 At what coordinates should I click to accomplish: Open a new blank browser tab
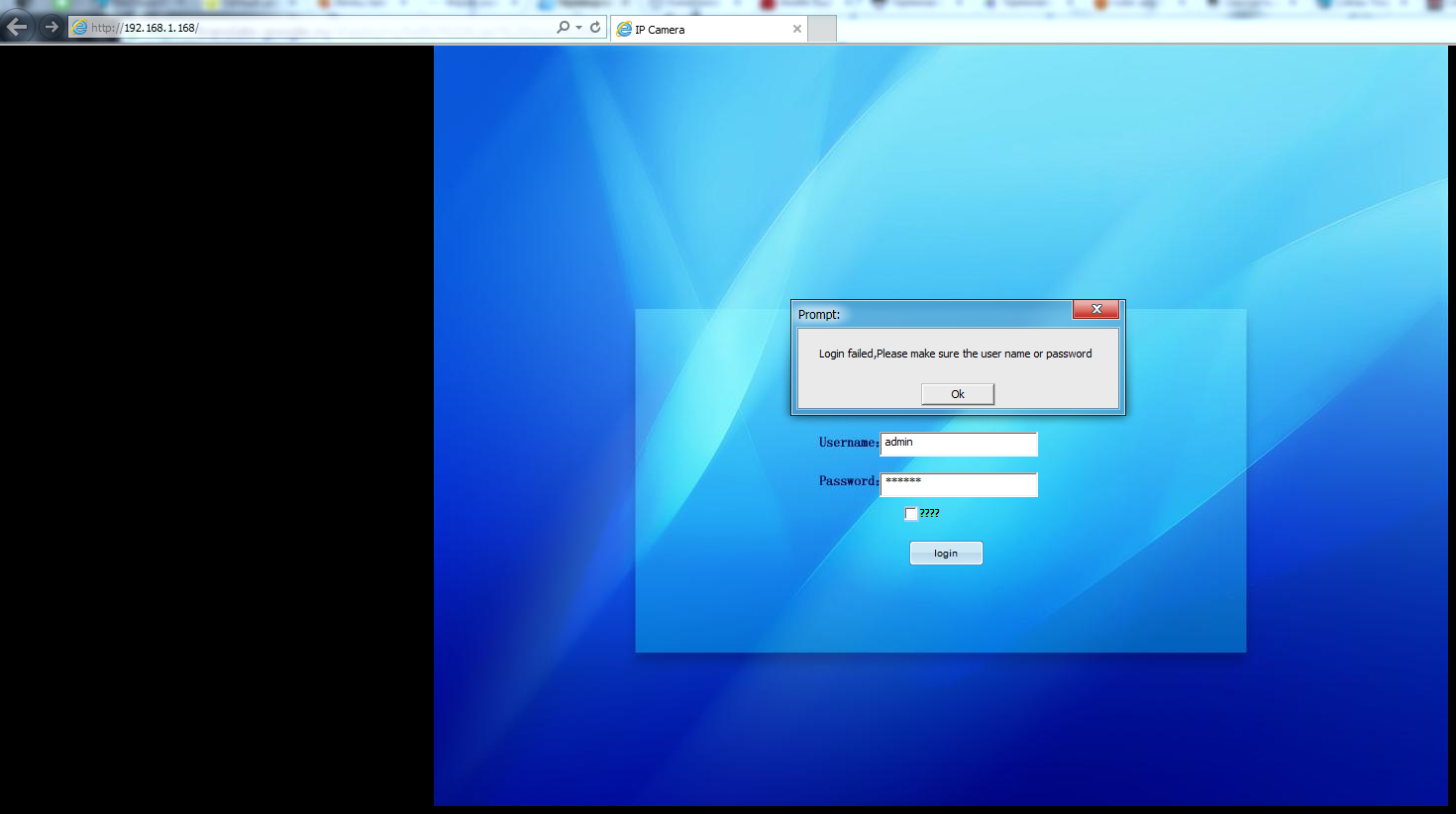(x=822, y=30)
